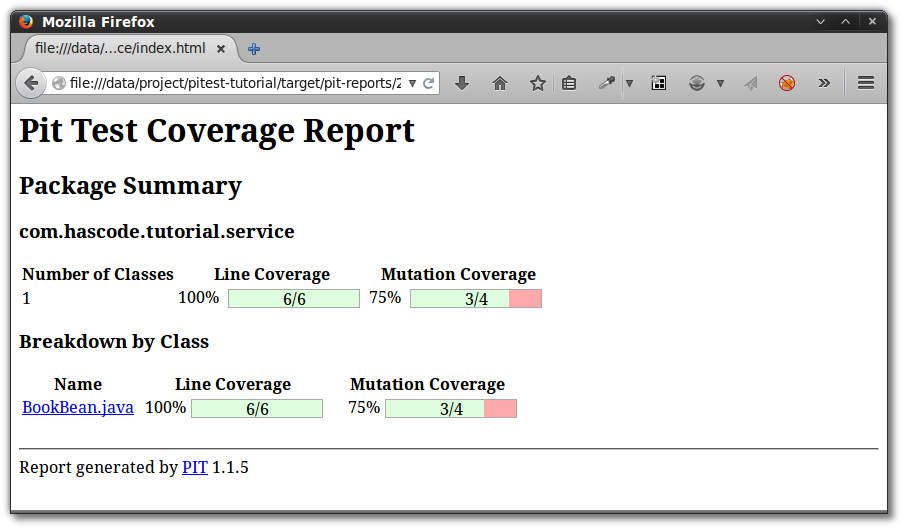Click the browser Back arrow button

(30, 83)
